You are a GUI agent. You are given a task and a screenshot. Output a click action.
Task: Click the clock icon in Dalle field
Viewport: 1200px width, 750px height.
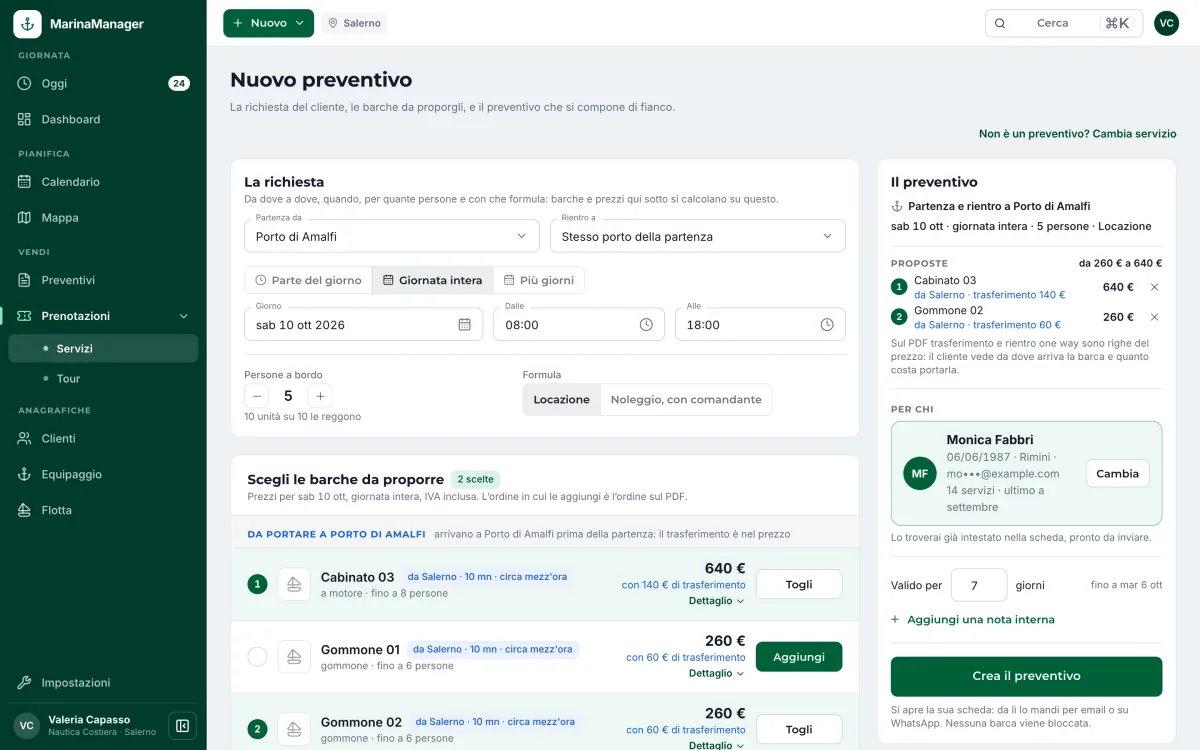click(x=646, y=324)
